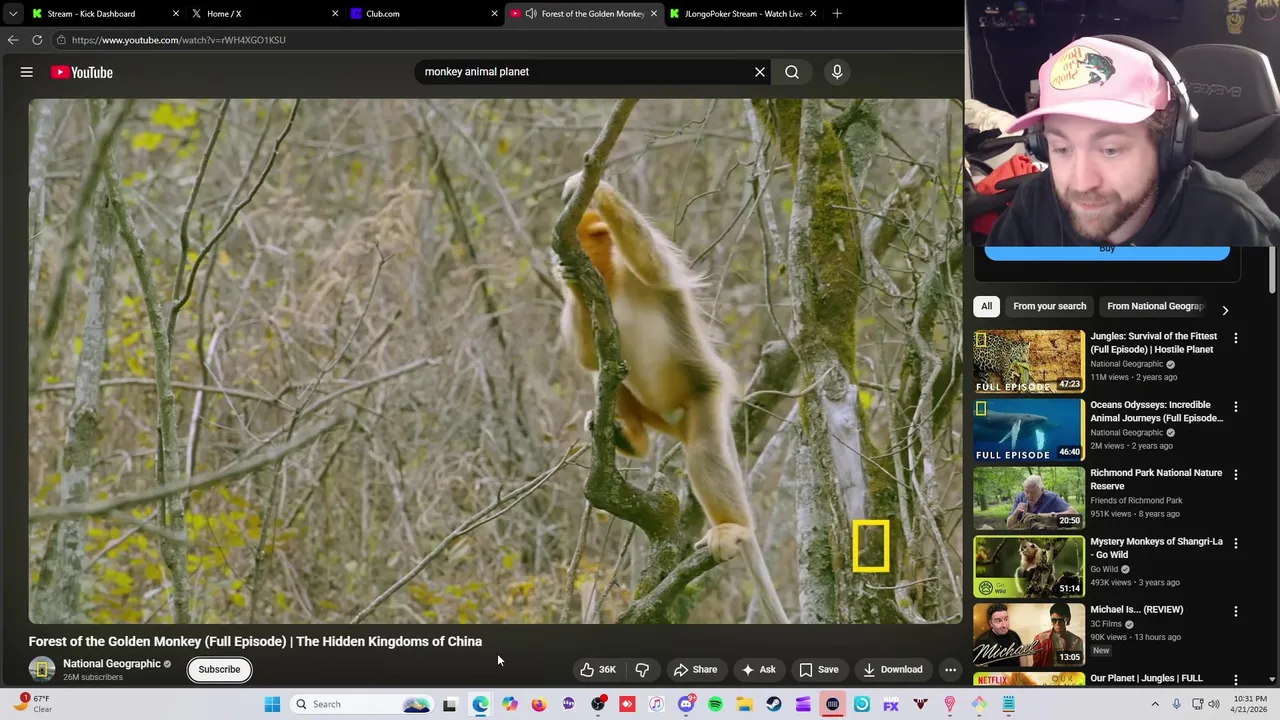Open Microsoft Edge from the taskbar
This screenshot has width=1280, height=720.
click(480, 704)
